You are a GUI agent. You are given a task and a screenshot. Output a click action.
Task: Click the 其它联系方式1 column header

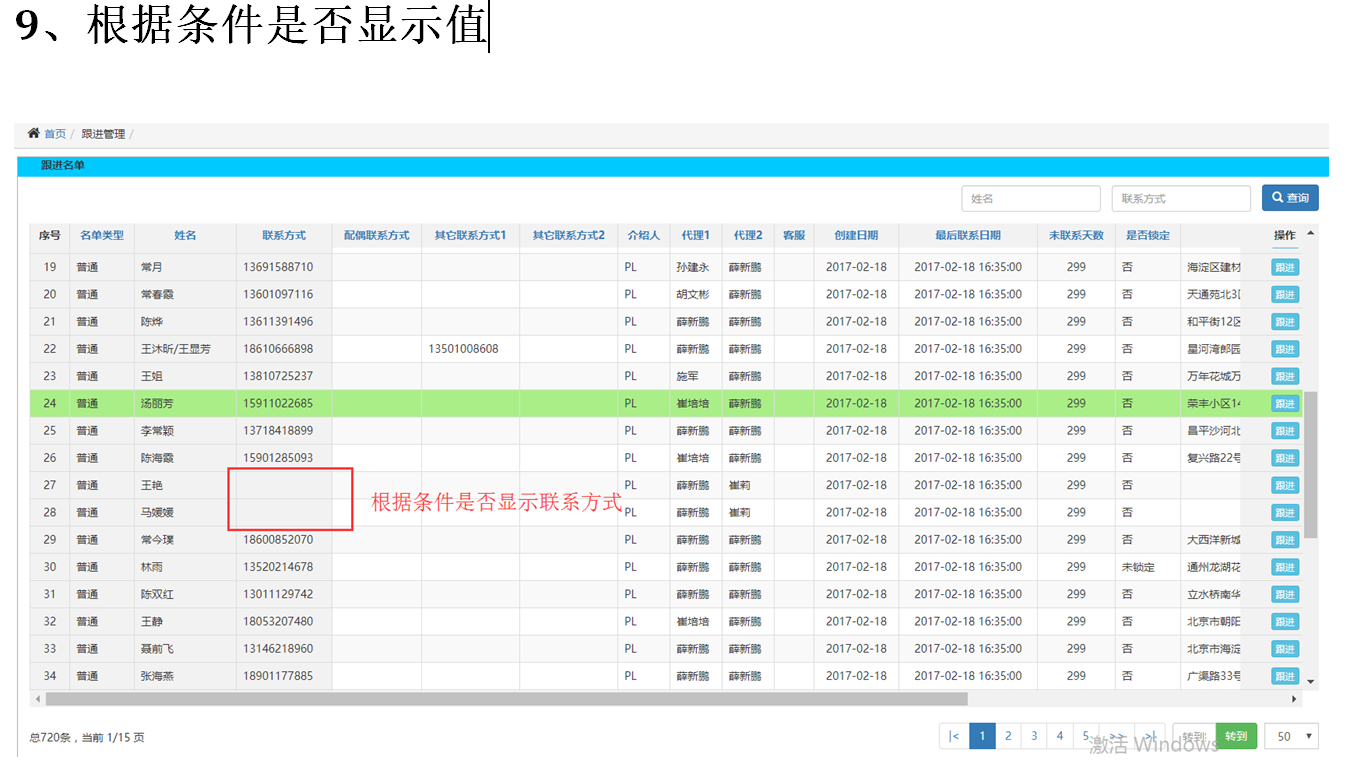click(470, 235)
